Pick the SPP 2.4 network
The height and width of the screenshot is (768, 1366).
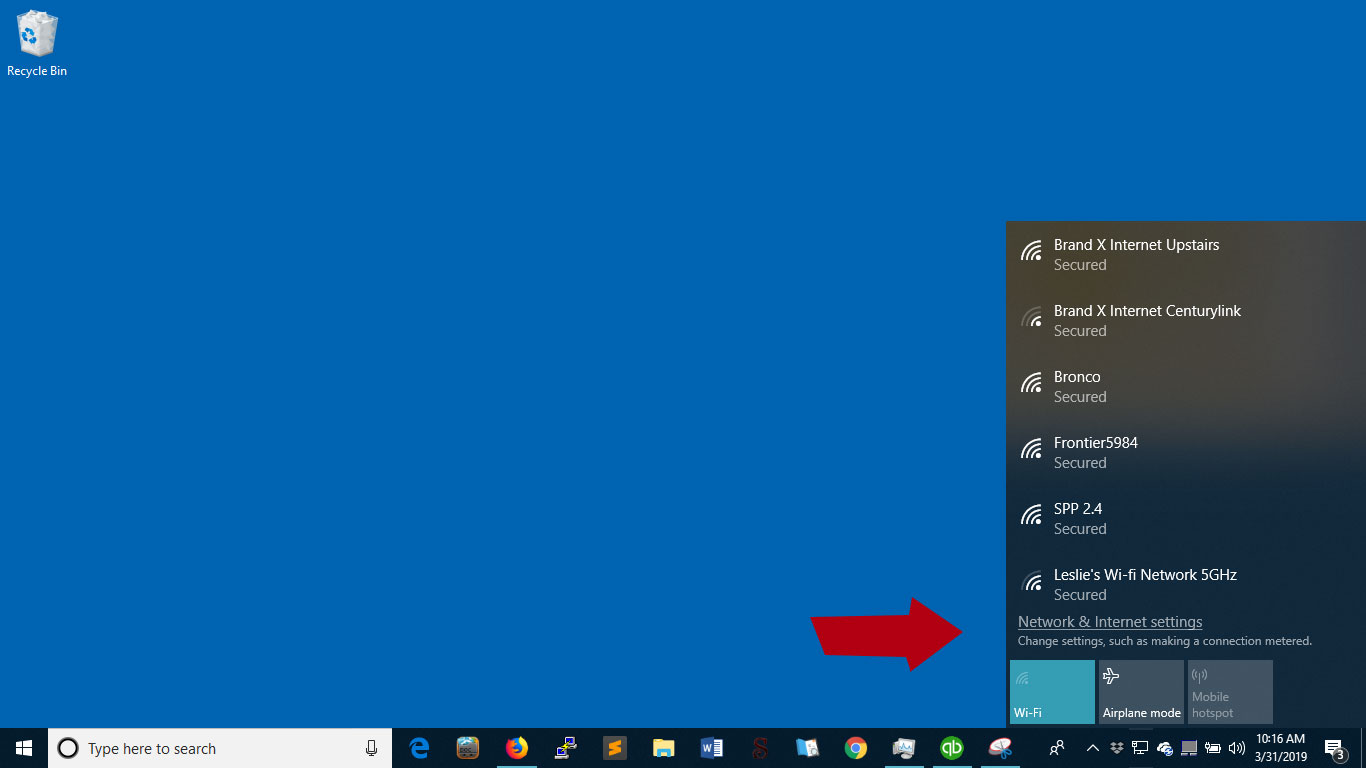1186,518
